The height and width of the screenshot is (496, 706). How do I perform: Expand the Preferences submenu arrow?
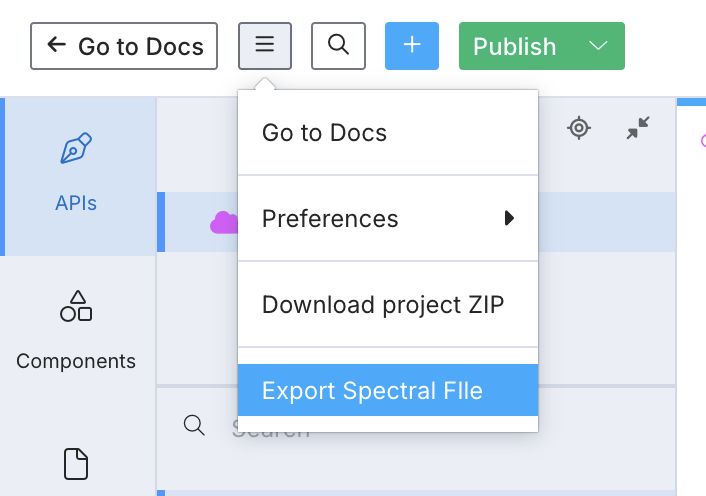(509, 218)
